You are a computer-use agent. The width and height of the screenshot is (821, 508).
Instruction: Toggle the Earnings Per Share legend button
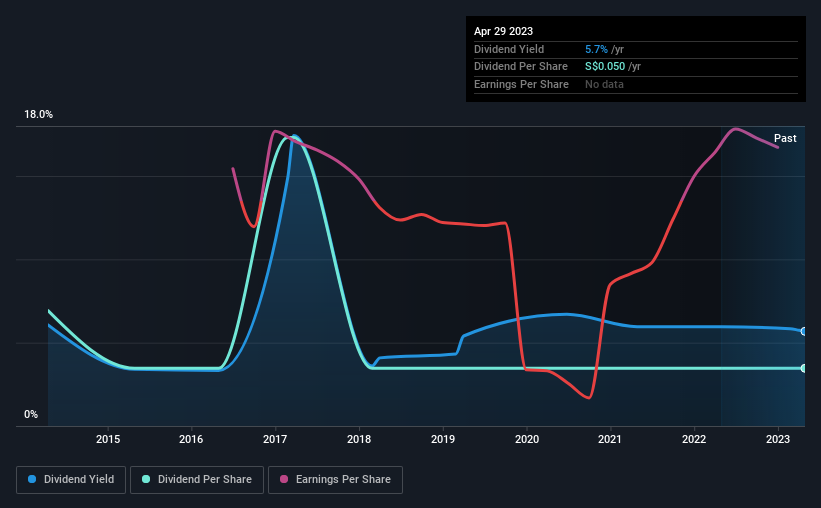point(335,480)
